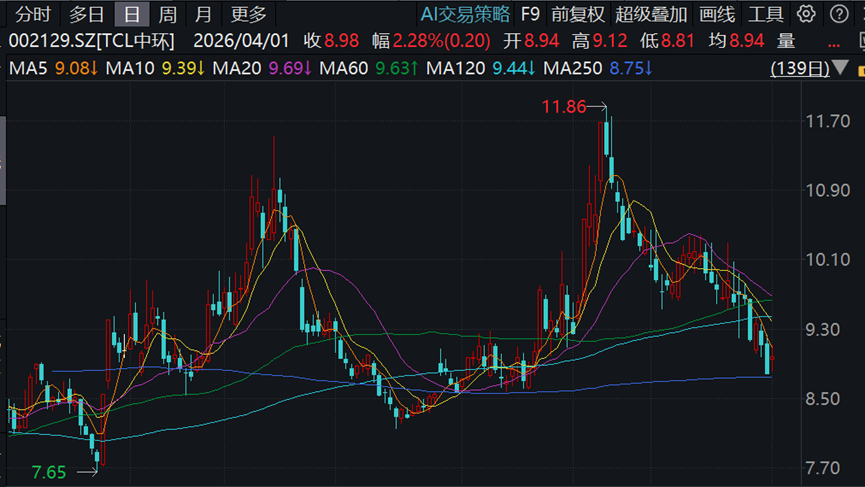Screen dimensions: 865x487
Task: Click the gray left-edge scrollbar handle
Action: coord(3,160)
